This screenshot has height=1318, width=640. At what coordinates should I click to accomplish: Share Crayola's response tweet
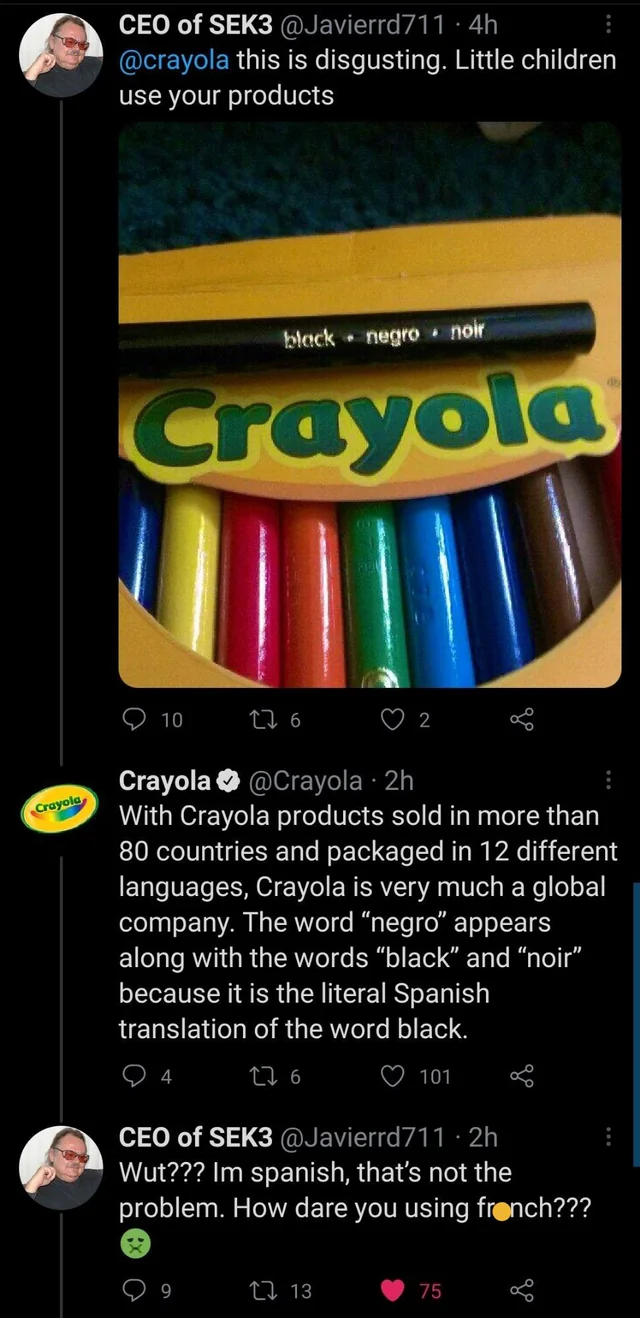tap(522, 1076)
